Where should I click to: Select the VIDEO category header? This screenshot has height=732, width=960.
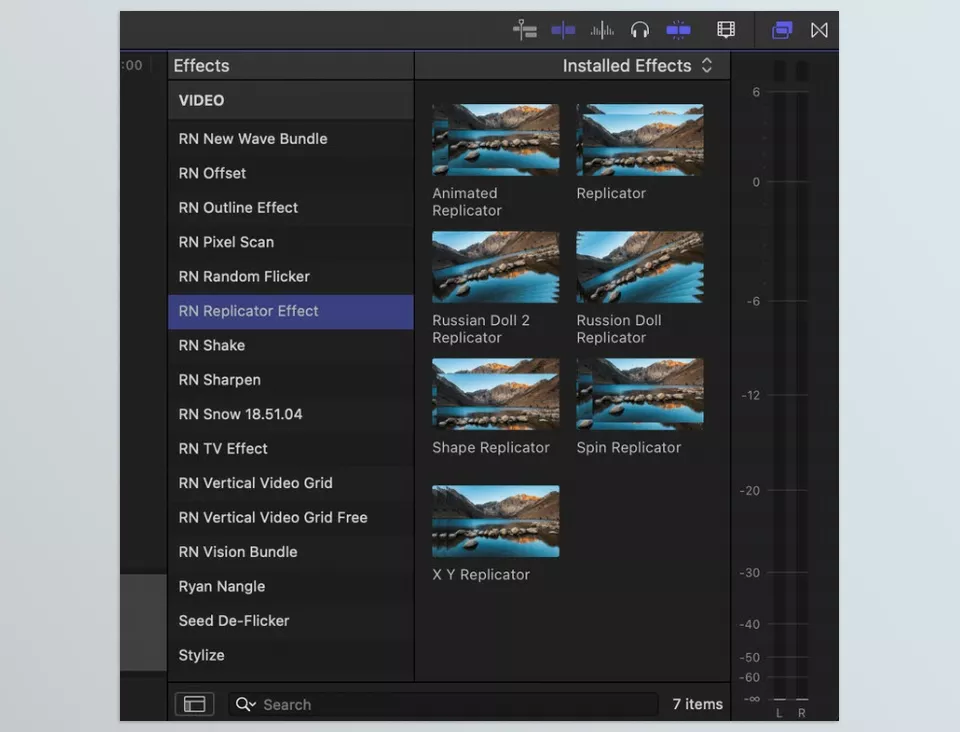tap(291, 100)
